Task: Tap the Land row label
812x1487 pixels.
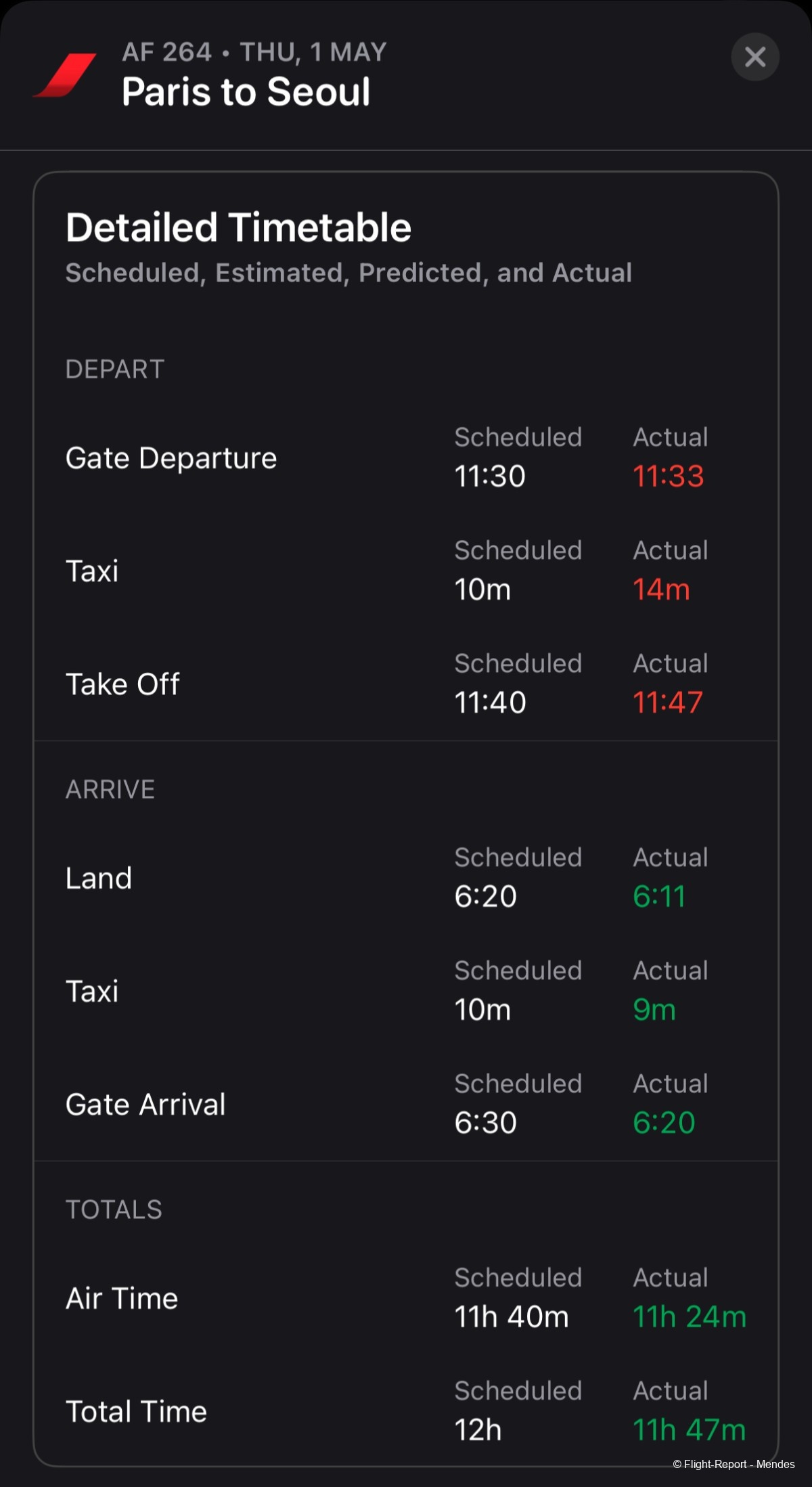Action: (x=98, y=879)
